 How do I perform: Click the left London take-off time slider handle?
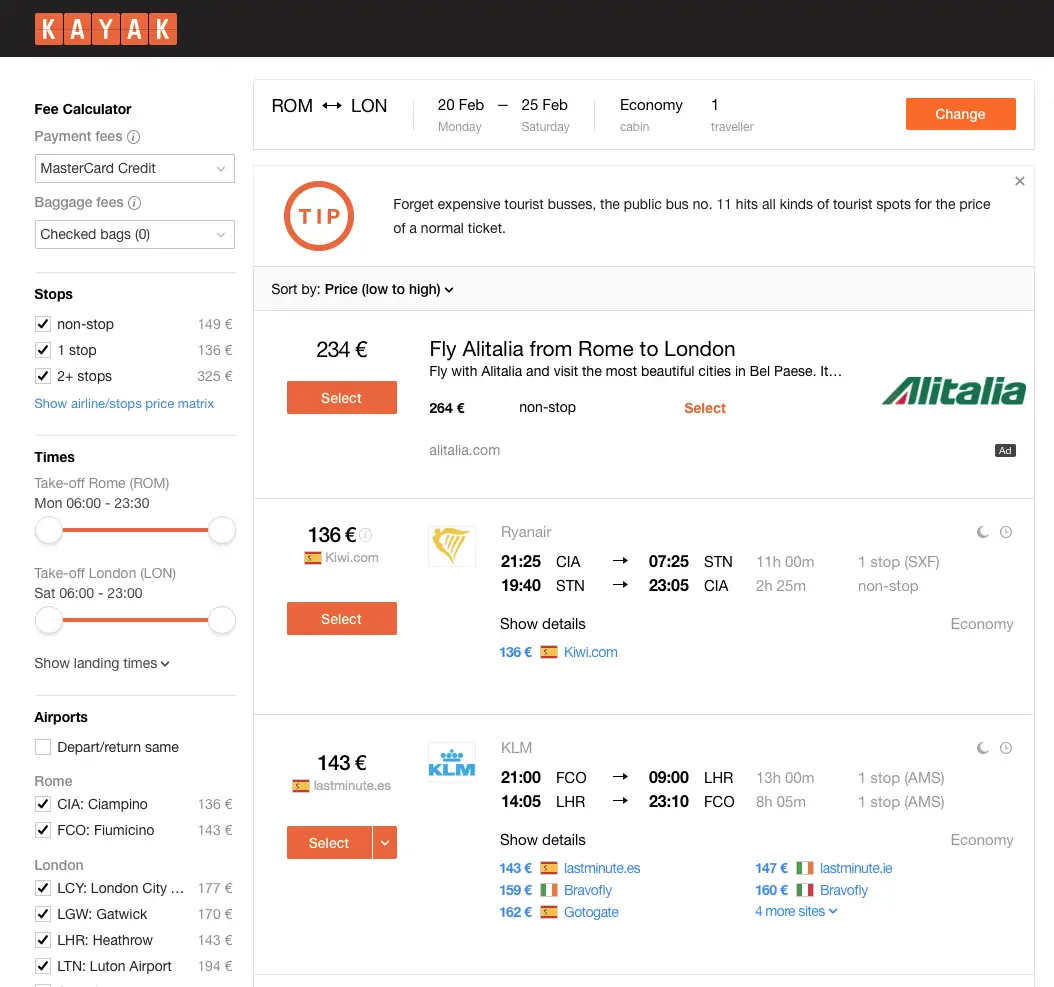pos(48,620)
